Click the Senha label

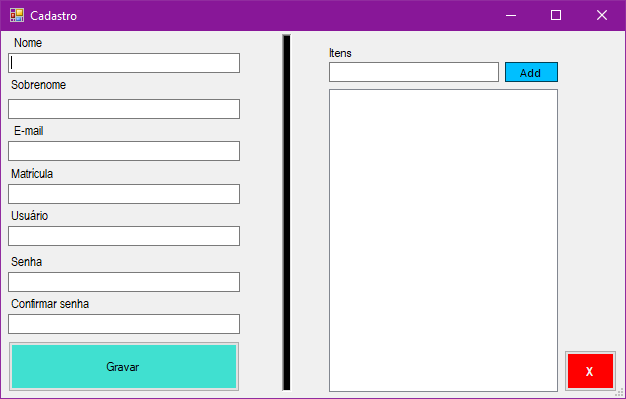[x=26, y=262]
